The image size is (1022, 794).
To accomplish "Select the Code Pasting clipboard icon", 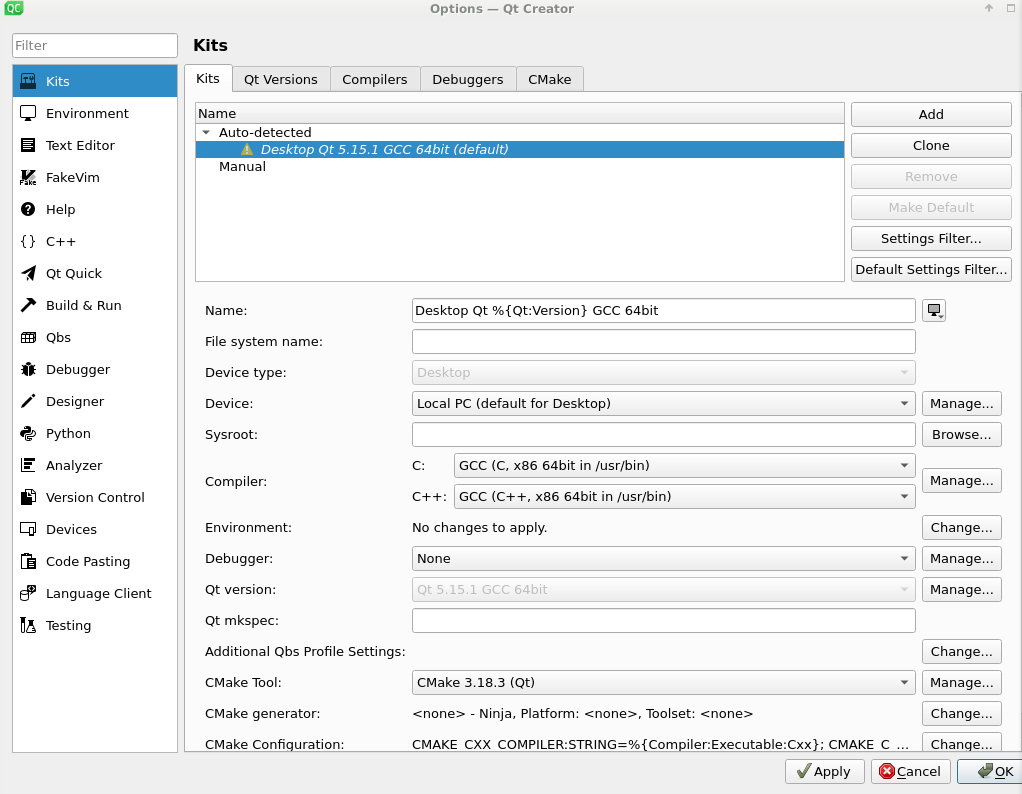I will [x=28, y=561].
